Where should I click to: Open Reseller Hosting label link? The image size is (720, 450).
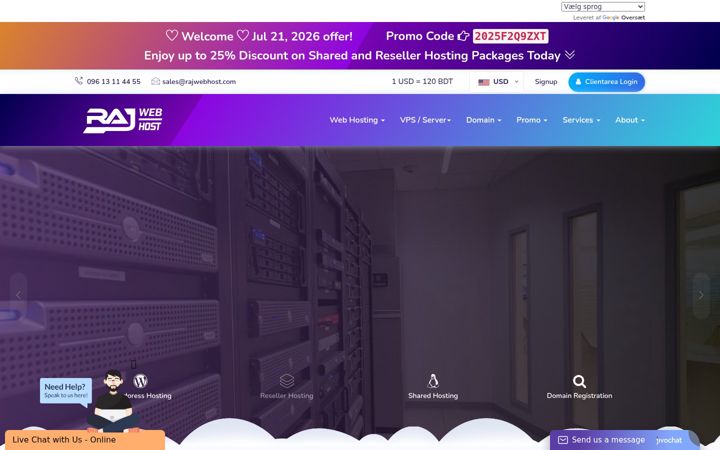tap(287, 395)
